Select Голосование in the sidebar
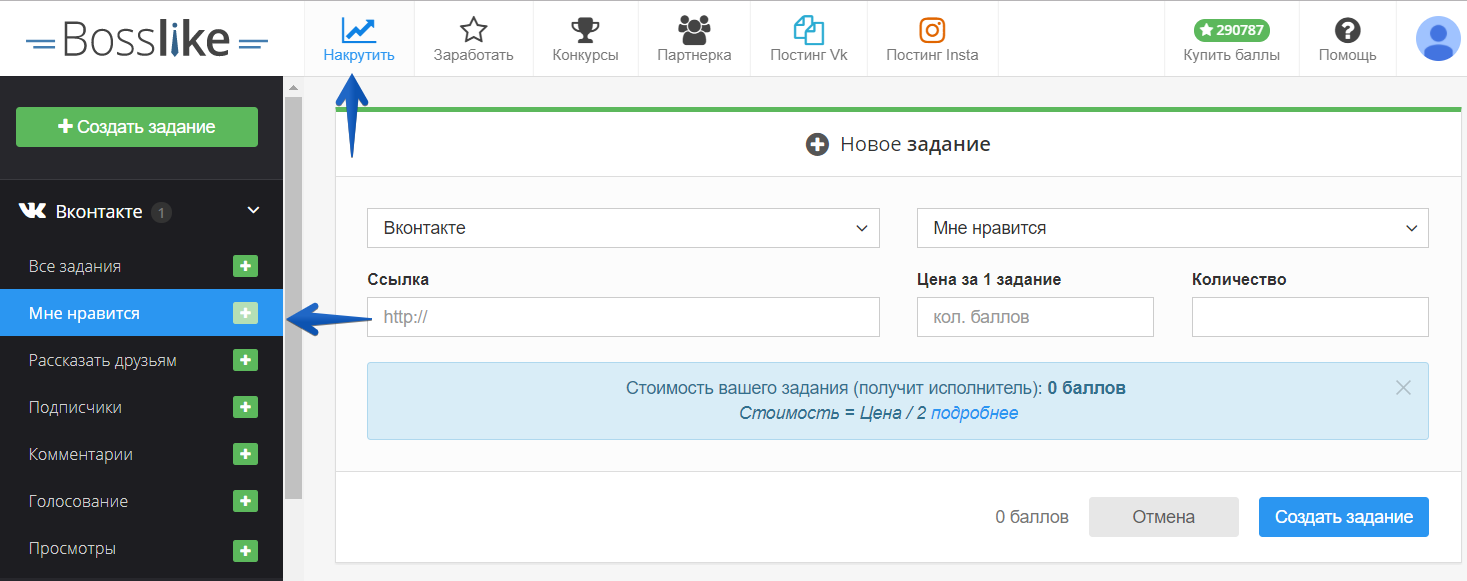The height and width of the screenshot is (581, 1467). tap(78, 501)
